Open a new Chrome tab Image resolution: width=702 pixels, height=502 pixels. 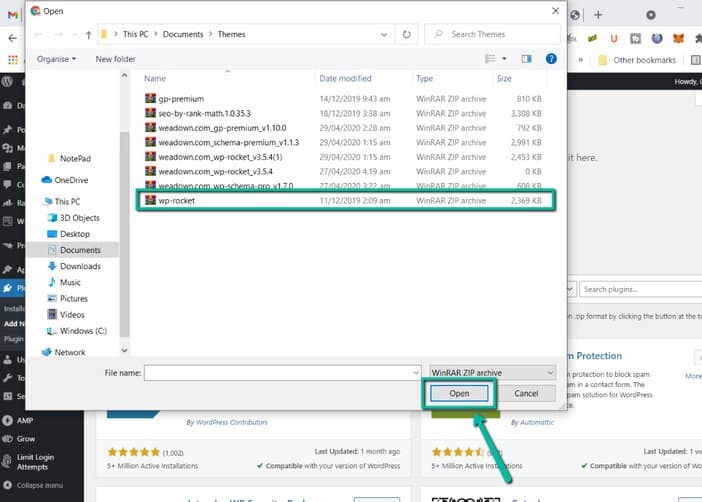598,15
